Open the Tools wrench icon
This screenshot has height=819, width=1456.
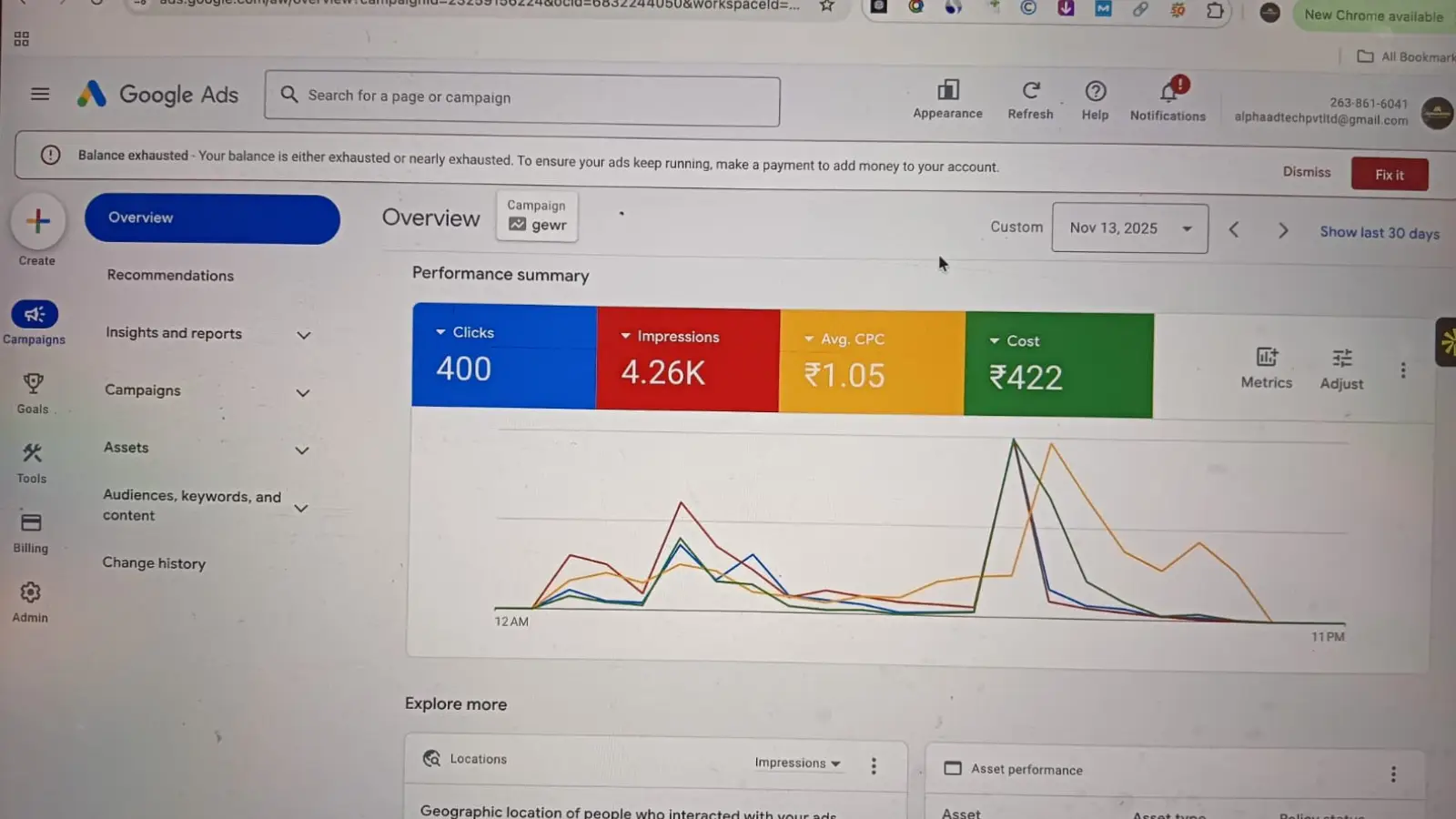pyautogui.click(x=32, y=453)
